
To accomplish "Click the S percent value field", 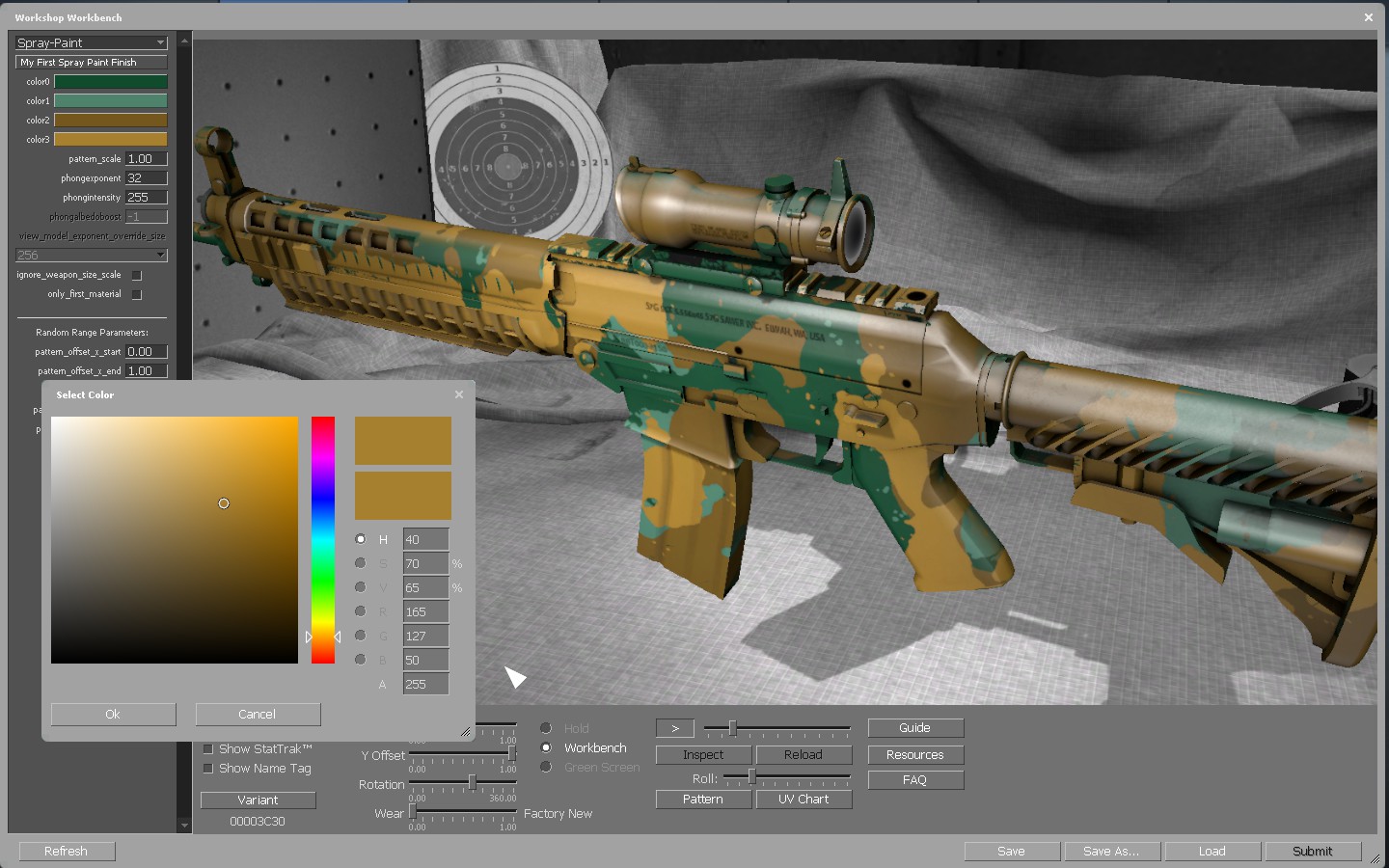I will 426,563.
